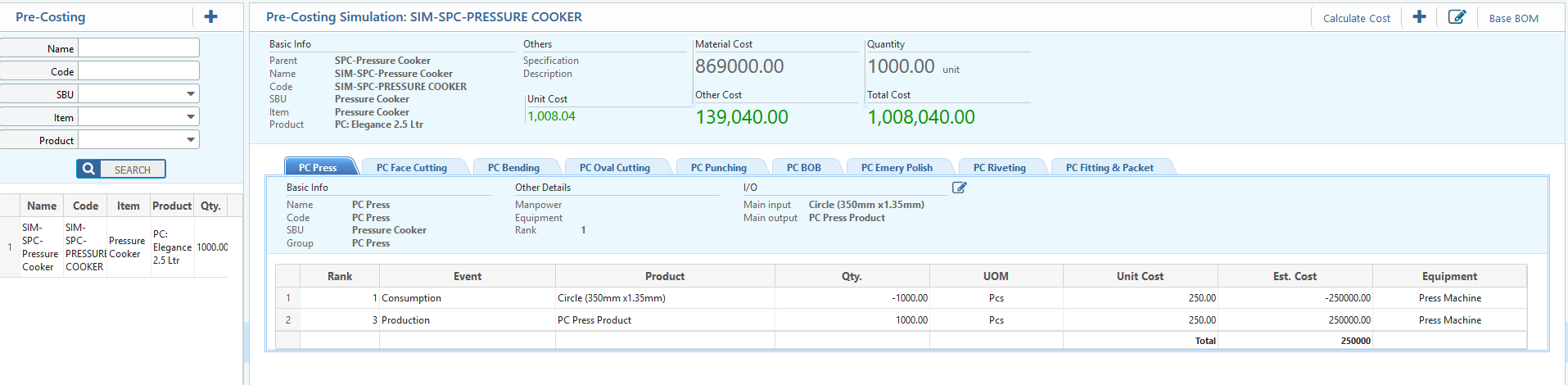Open the PC Oval Cutting tab
The image size is (1568, 385).
614,167
